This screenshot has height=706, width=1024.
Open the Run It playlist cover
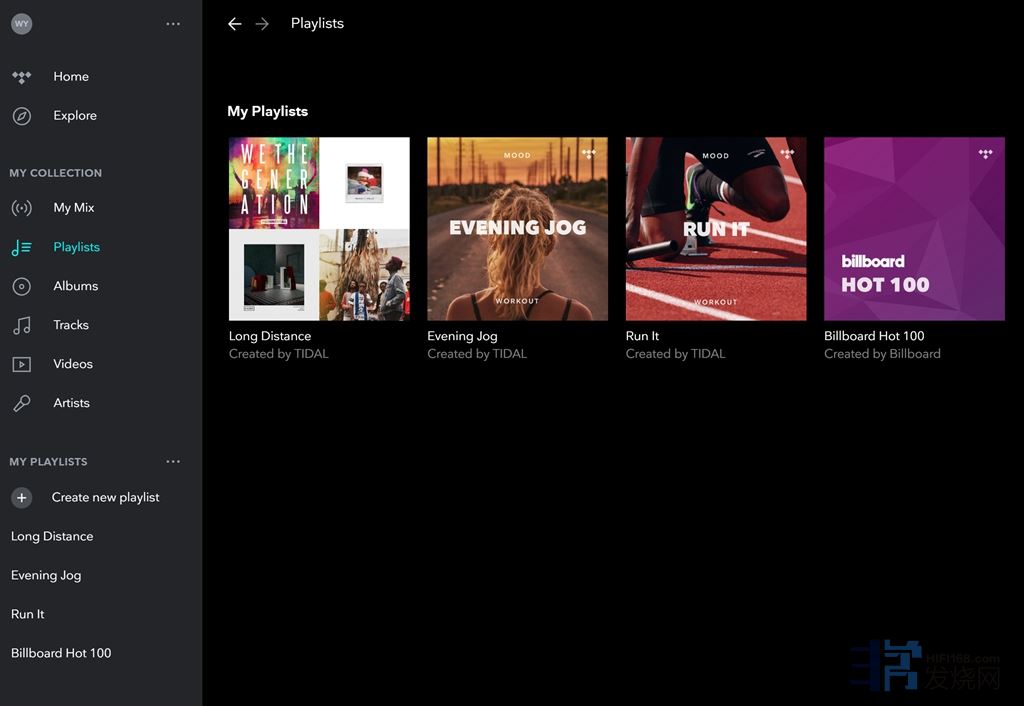point(715,229)
